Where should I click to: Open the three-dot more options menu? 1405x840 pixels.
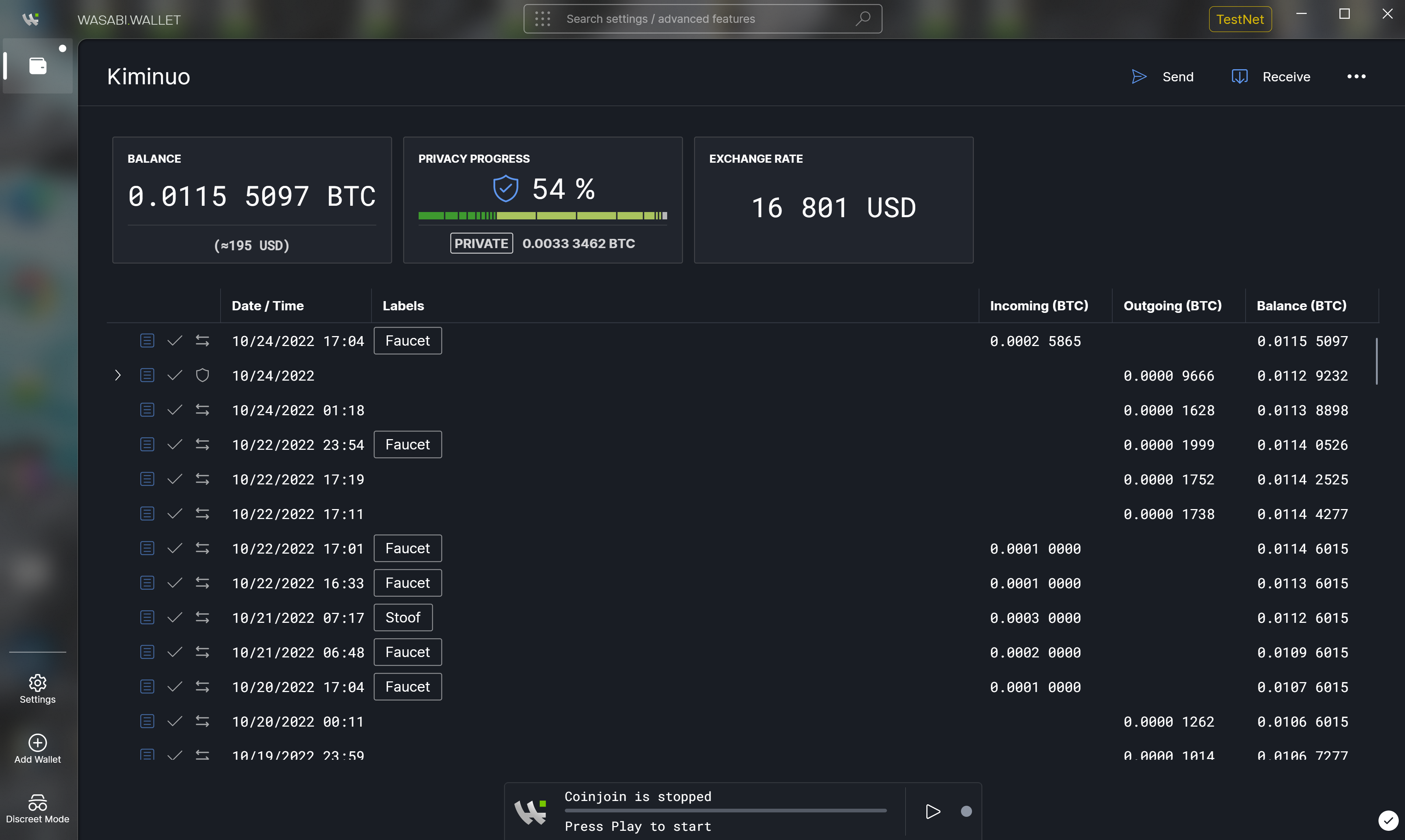click(1356, 77)
